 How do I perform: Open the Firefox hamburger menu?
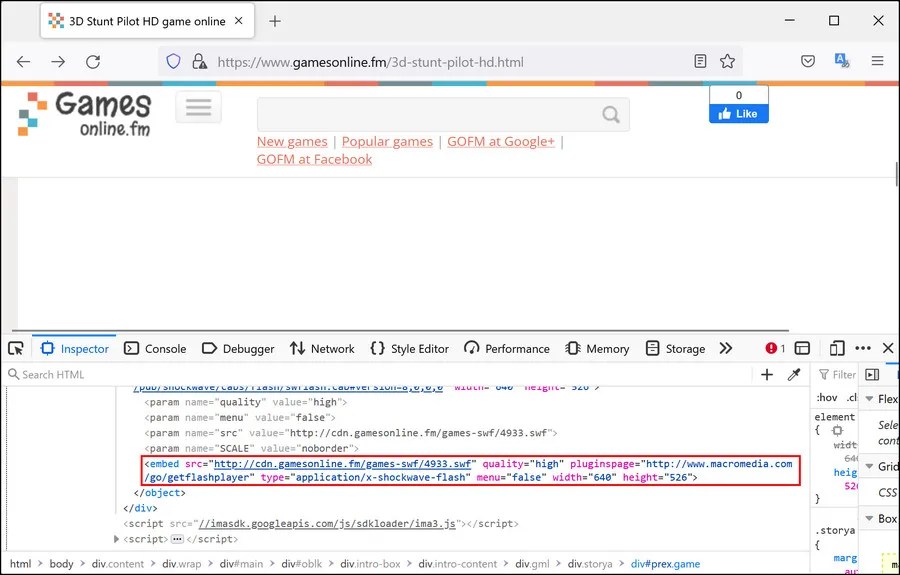[x=877, y=60]
